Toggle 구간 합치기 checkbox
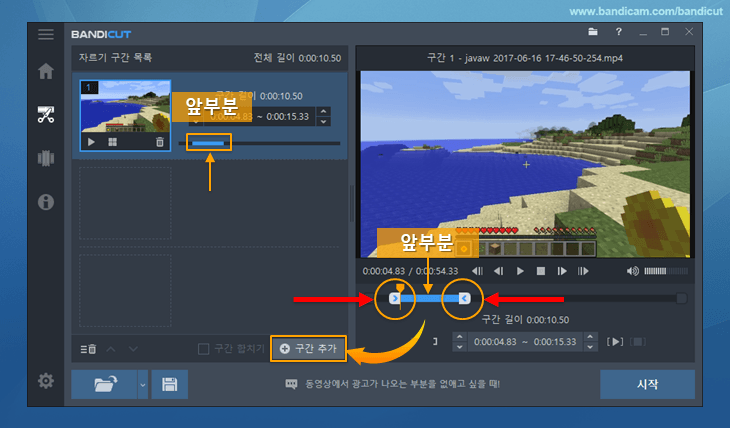This screenshot has width=730, height=428. point(203,349)
